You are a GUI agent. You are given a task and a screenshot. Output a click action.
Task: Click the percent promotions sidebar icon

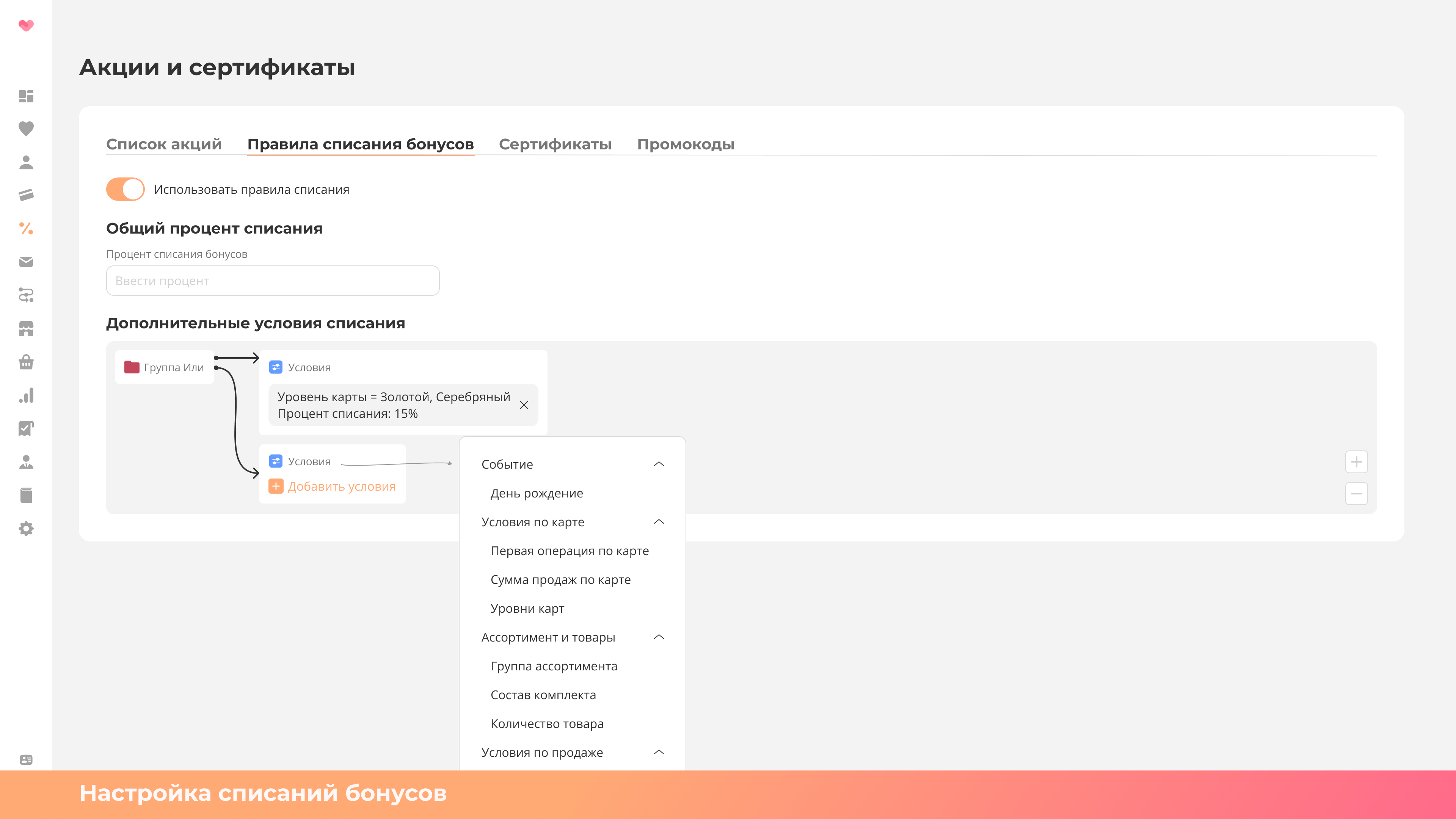26,228
